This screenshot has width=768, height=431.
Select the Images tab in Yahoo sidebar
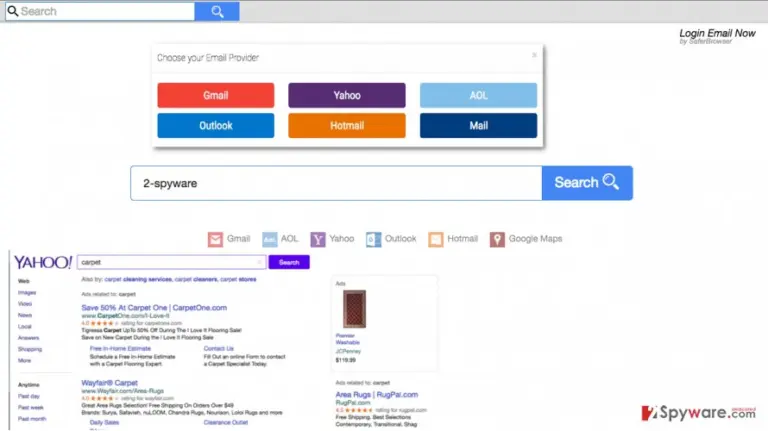tap(27, 292)
